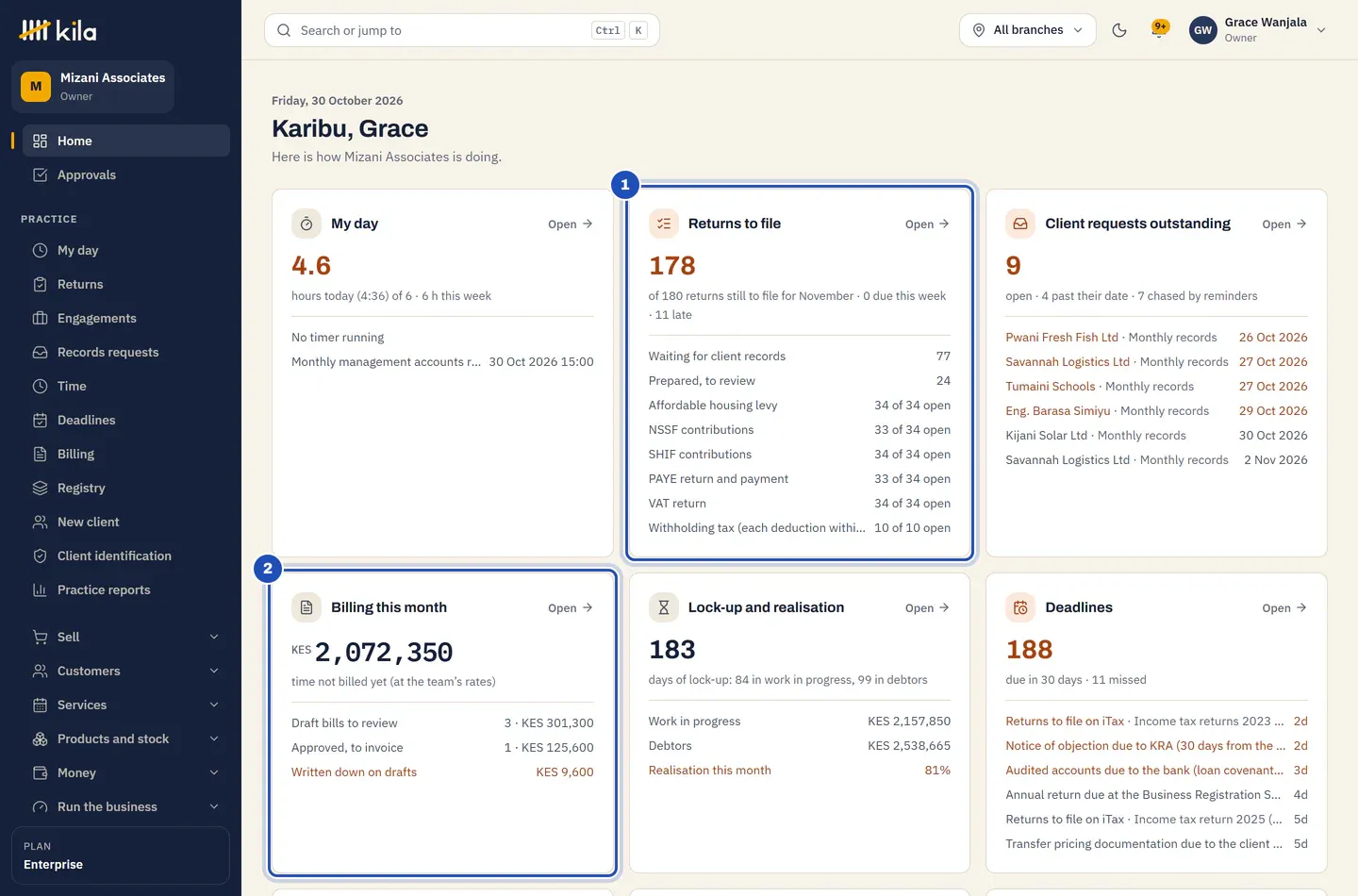Expand the Products and stock section
The width and height of the screenshot is (1358, 896).
pyautogui.click(x=125, y=738)
